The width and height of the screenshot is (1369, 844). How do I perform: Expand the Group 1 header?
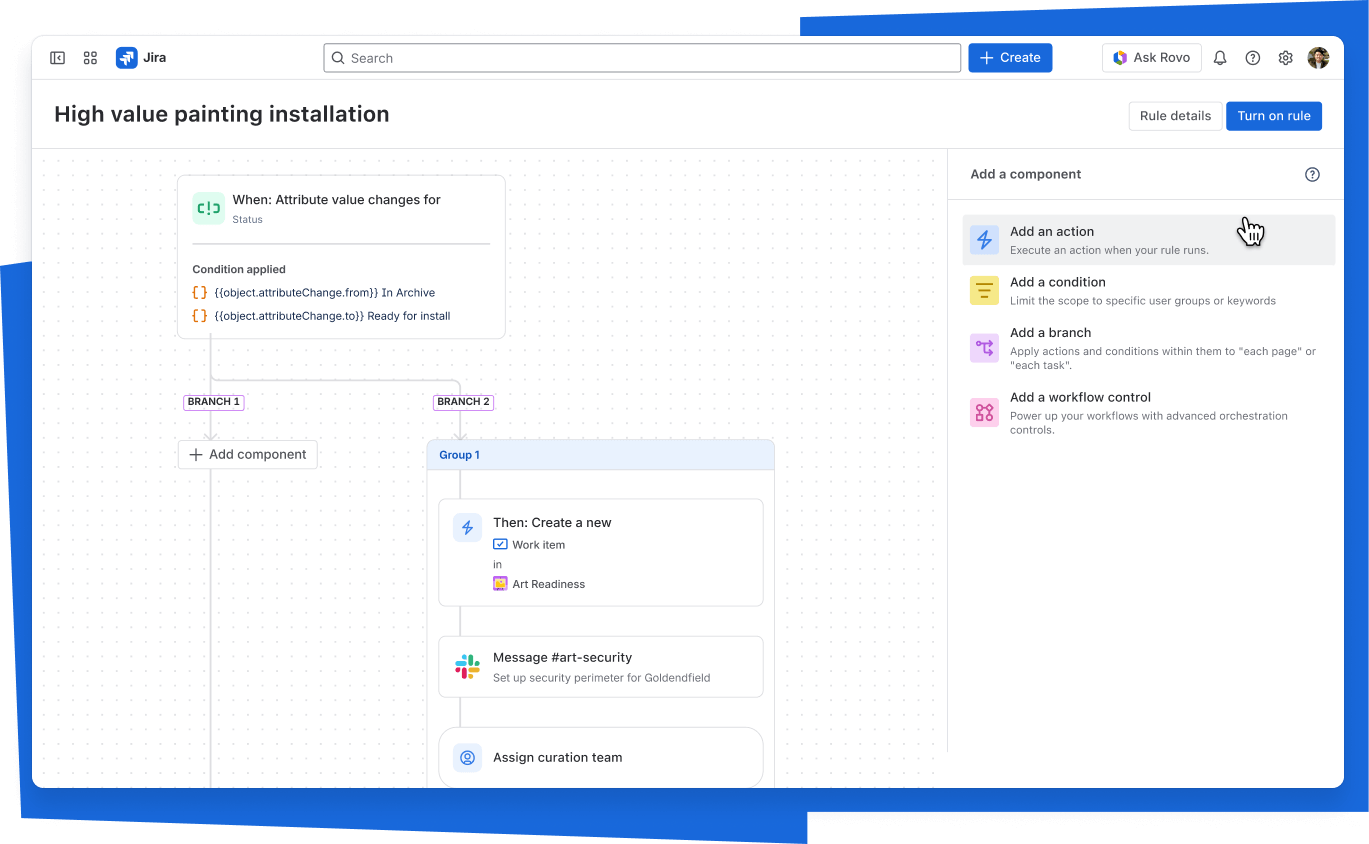pyautogui.click(x=600, y=455)
